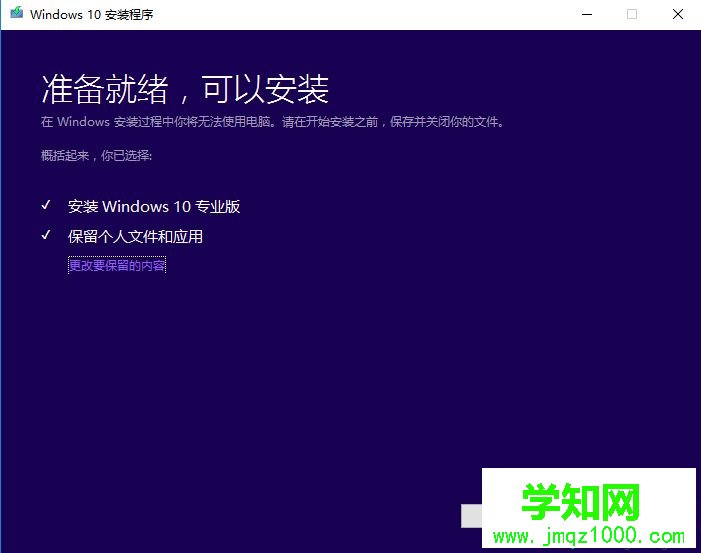701x553 pixels.
Task: Open the 更改要保留的内容 link
Action: [117, 265]
